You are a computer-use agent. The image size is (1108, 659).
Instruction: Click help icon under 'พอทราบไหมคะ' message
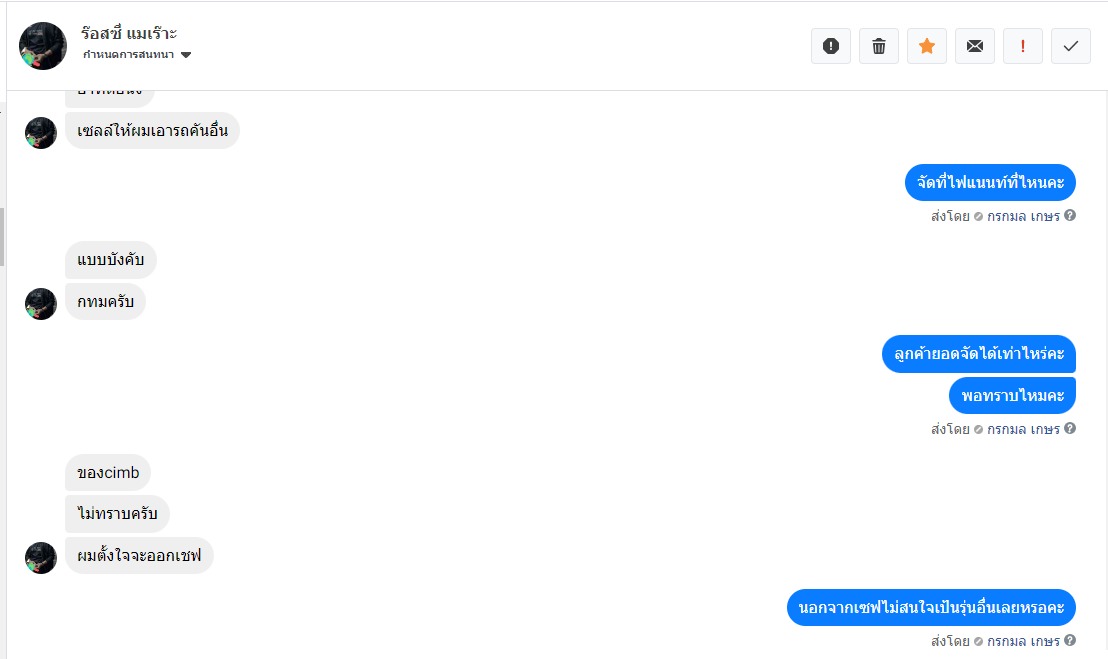(x=1070, y=429)
